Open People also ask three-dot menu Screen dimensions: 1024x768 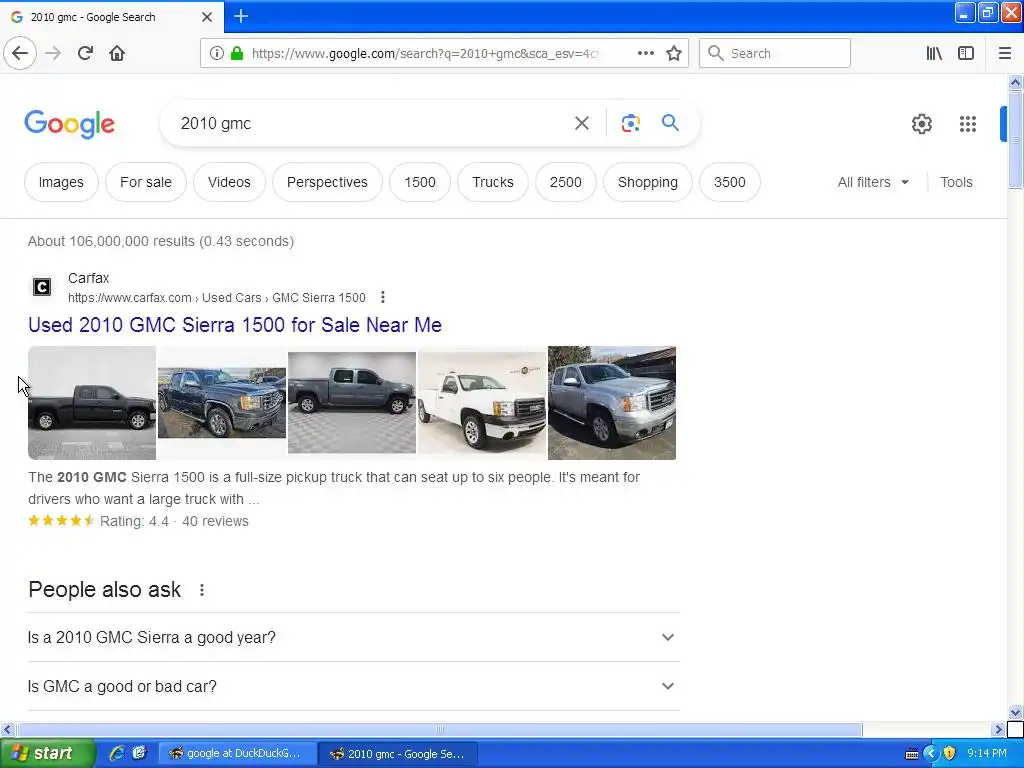click(x=202, y=590)
